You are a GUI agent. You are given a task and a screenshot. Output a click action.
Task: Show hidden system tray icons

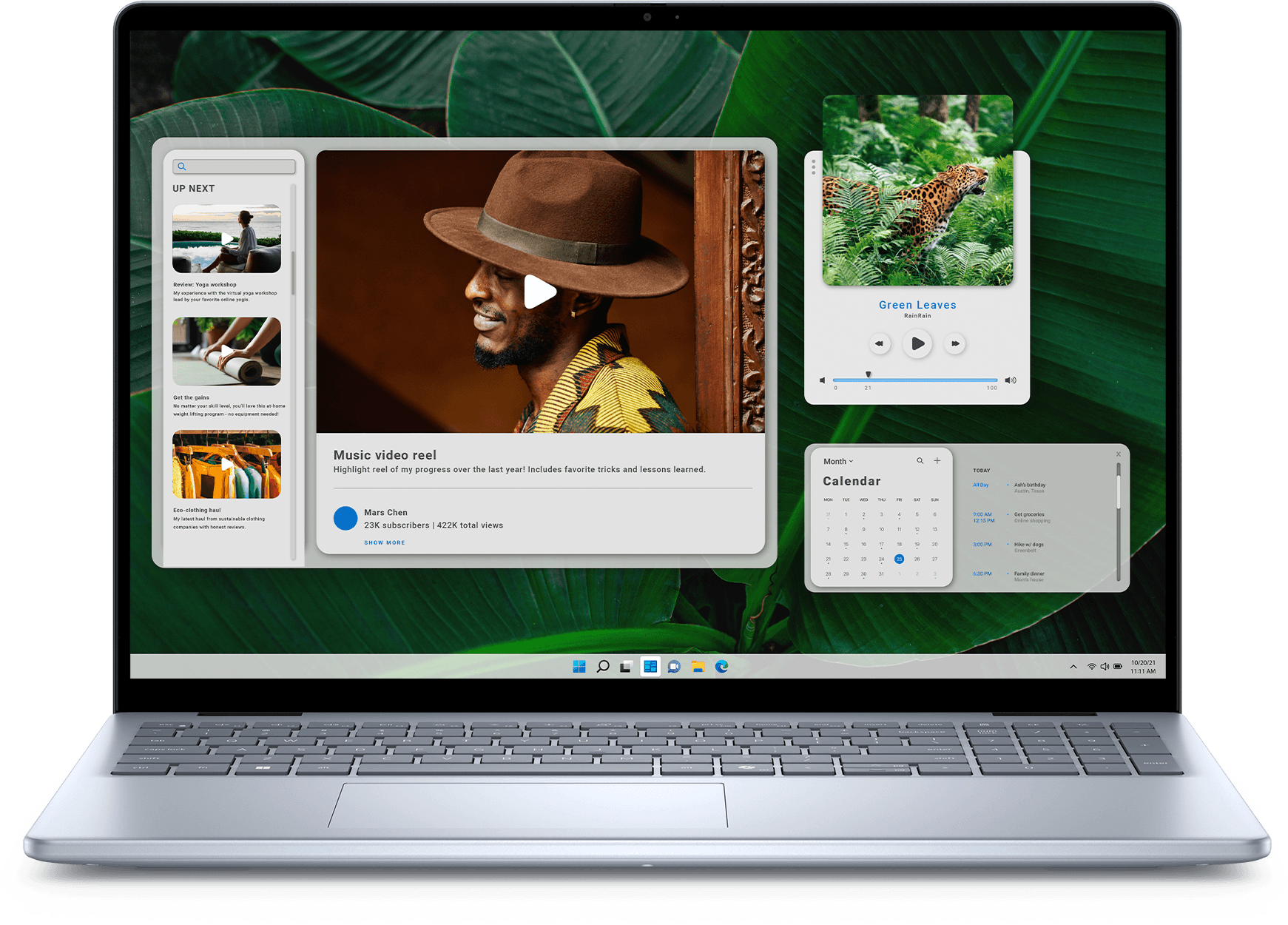pos(1073,667)
